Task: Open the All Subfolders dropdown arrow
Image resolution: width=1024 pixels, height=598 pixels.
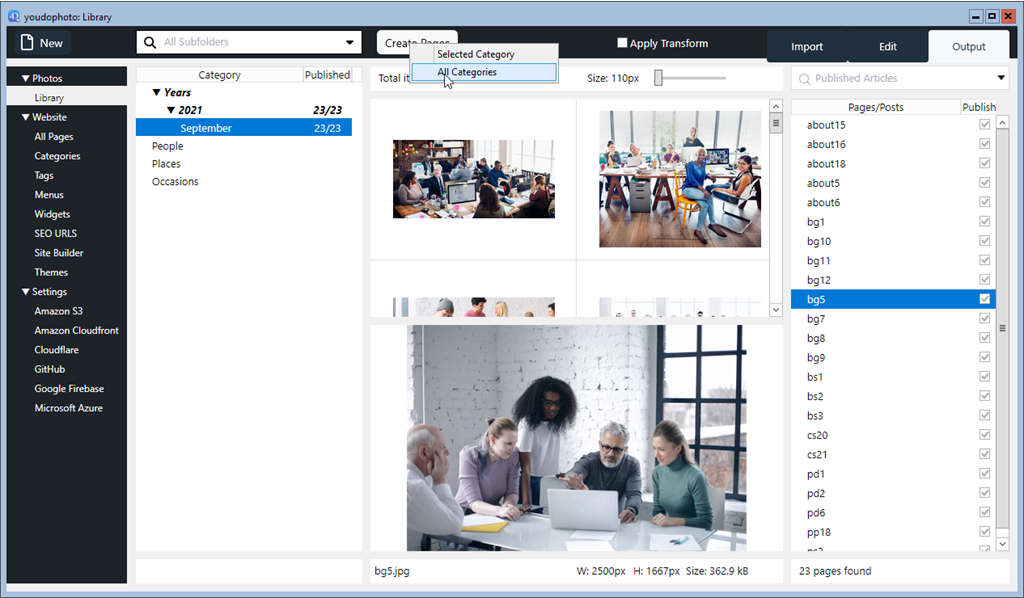Action: pyautogui.click(x=350, y=42)
